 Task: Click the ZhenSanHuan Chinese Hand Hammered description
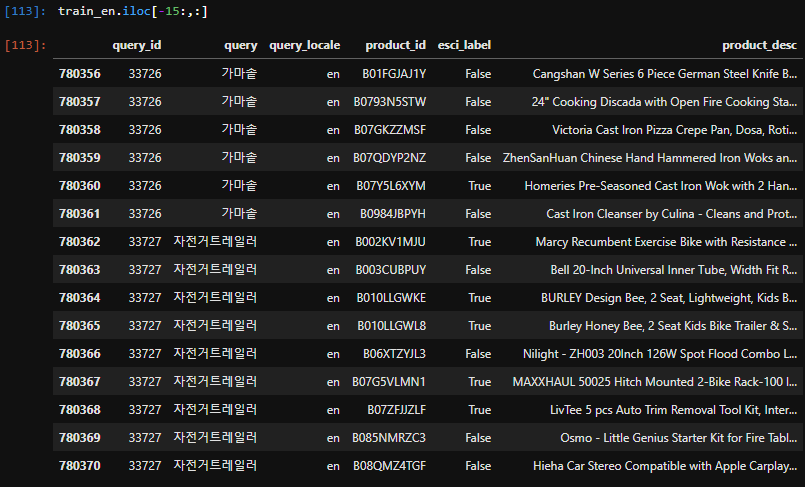[650, 158]
